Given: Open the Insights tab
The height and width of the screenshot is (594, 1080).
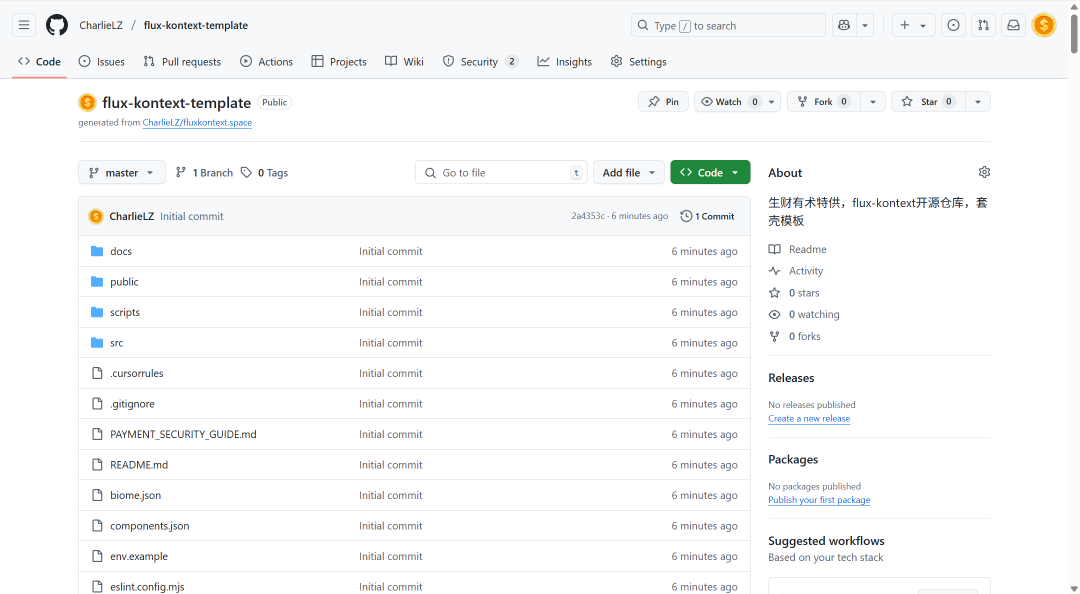Looking at the screenshot, I should (565, 61).
